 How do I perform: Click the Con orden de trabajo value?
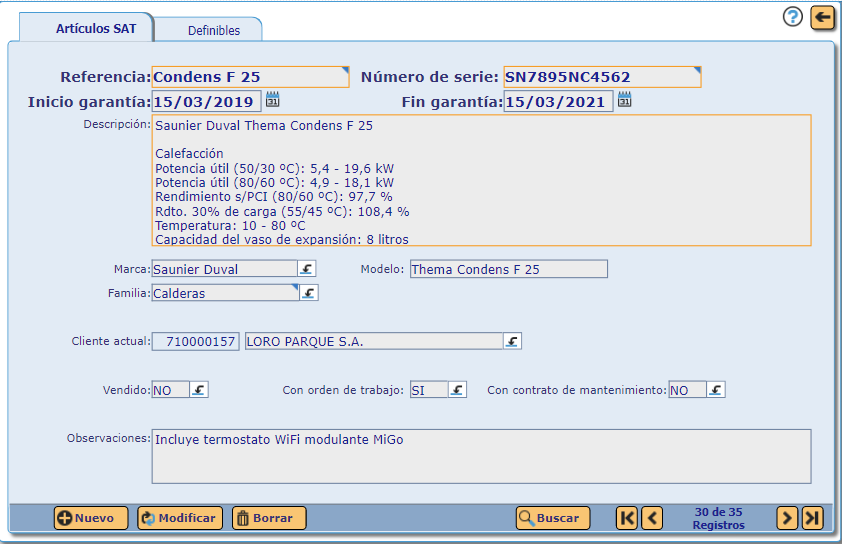429,389
